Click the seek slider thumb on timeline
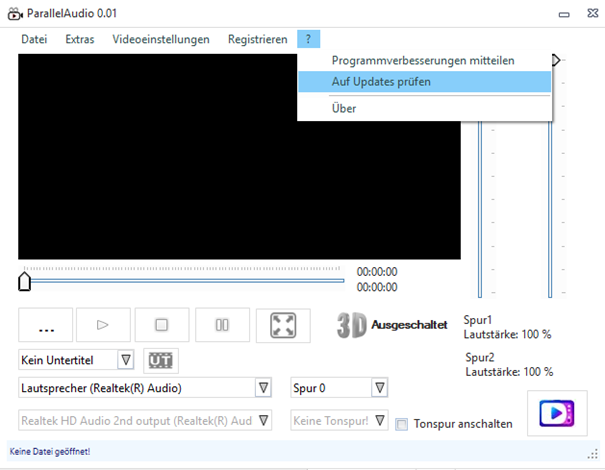This screenshot has width=605, height=470. pyautogui.click(x=24, y=281)
